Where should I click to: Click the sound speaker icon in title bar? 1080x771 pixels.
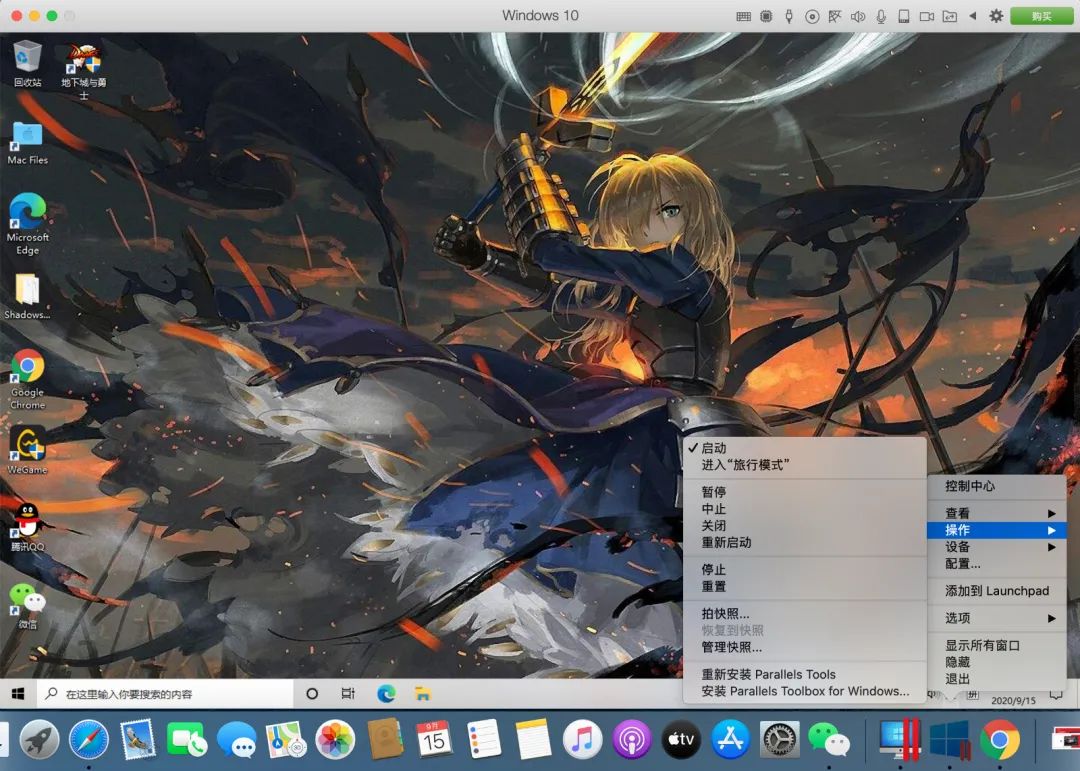coord(858,16)
